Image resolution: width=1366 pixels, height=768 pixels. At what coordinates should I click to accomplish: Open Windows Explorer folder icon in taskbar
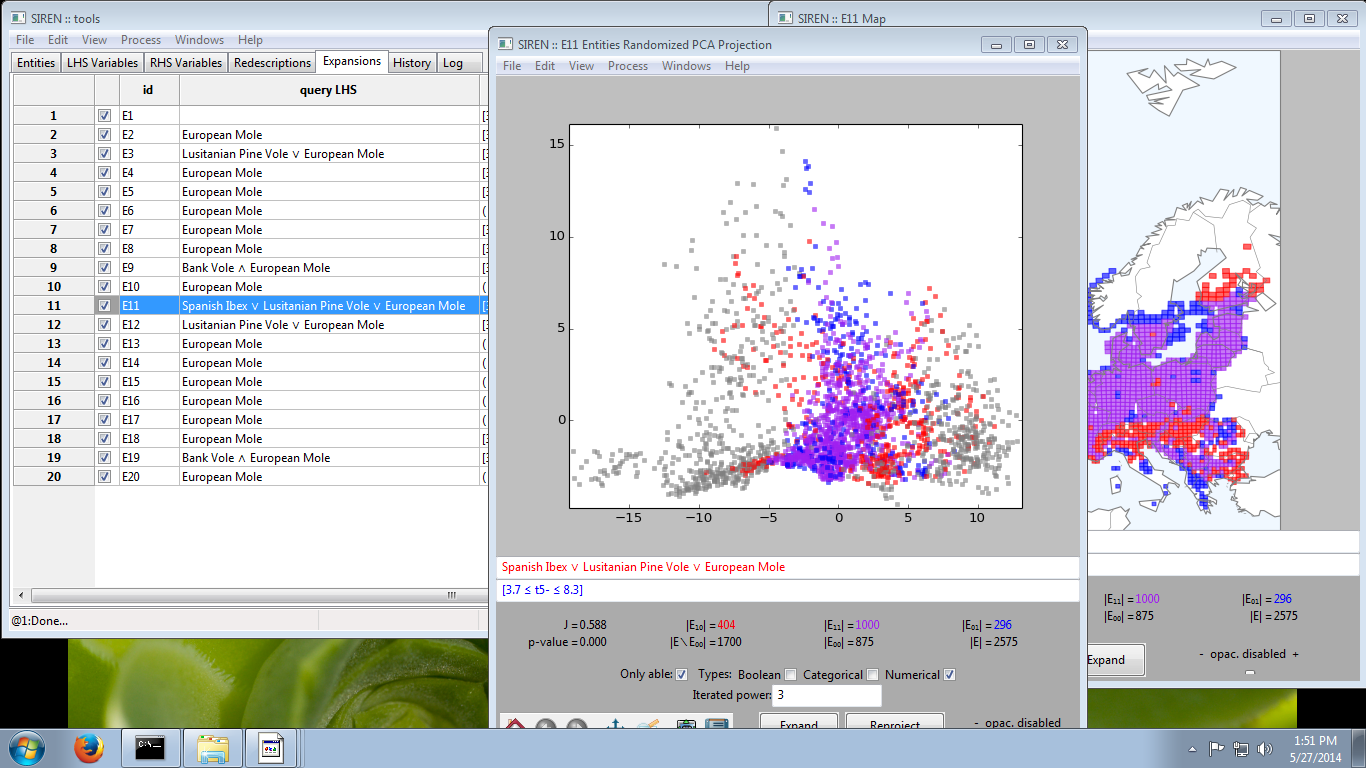coord(213,748)
